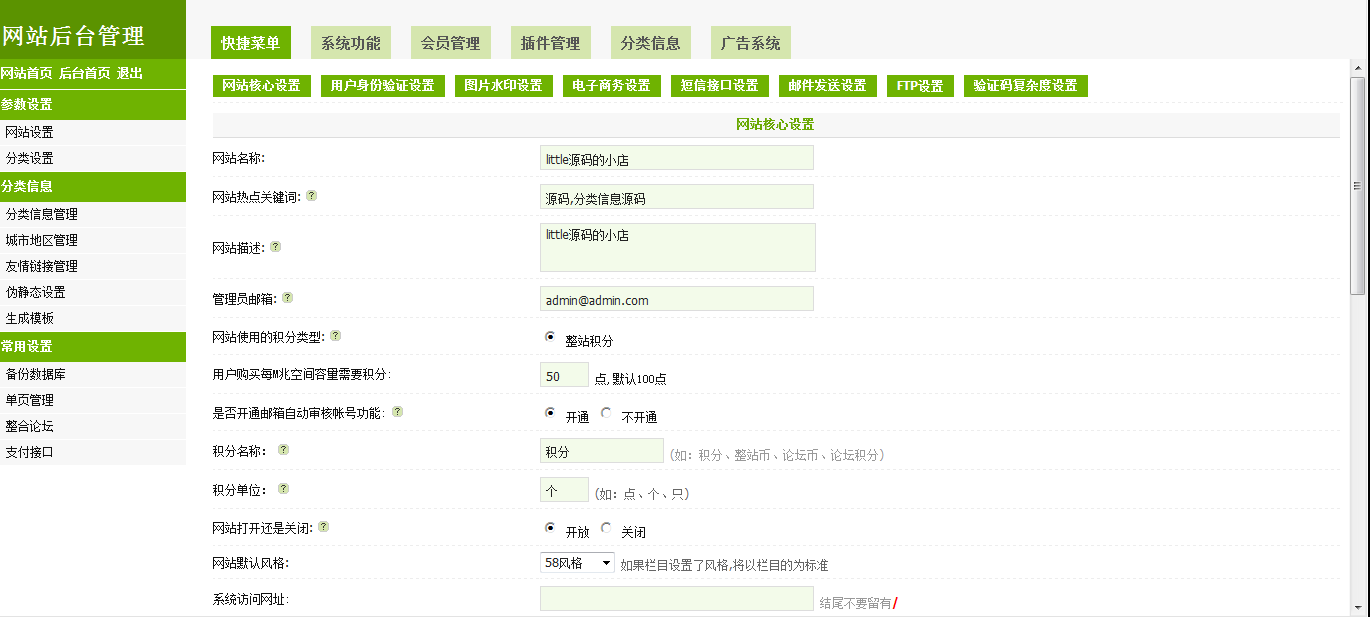Click the 网站名称 input field
This screenshot has width=1370, height=617.
click(677, 158)
